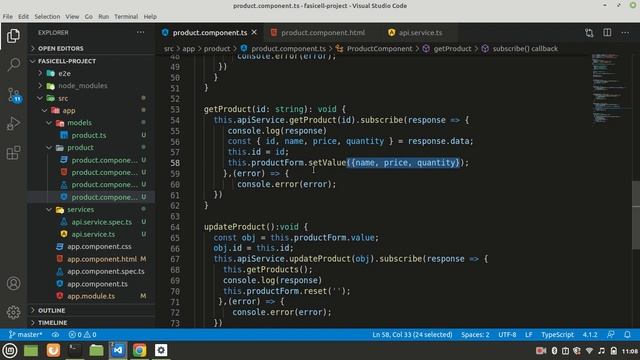The width and height of the screenshot is (640, 360).
Task: Open Run and Debug view
Action: (13, 123)
